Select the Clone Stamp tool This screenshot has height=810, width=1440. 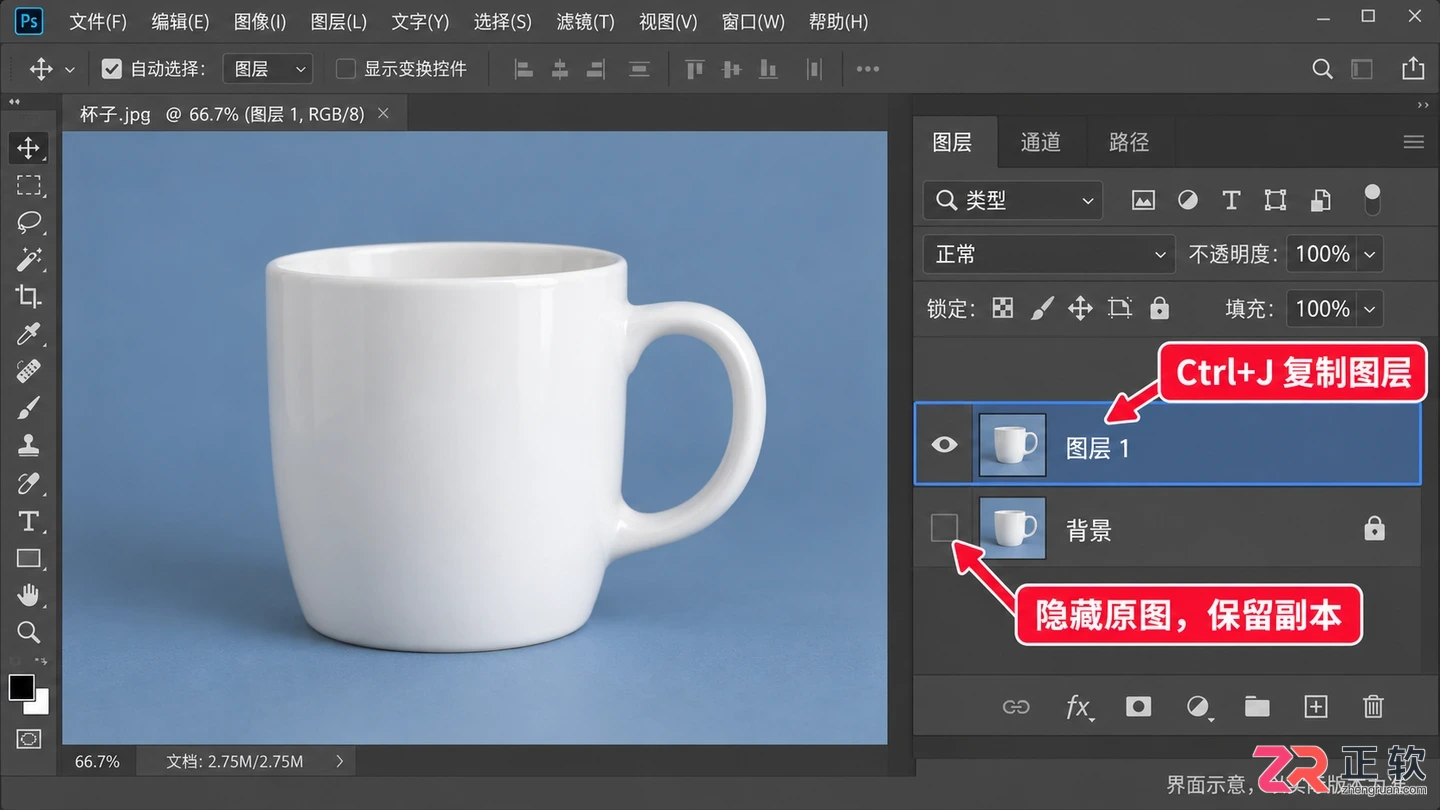pyautogui.click(x=28, y=446)
